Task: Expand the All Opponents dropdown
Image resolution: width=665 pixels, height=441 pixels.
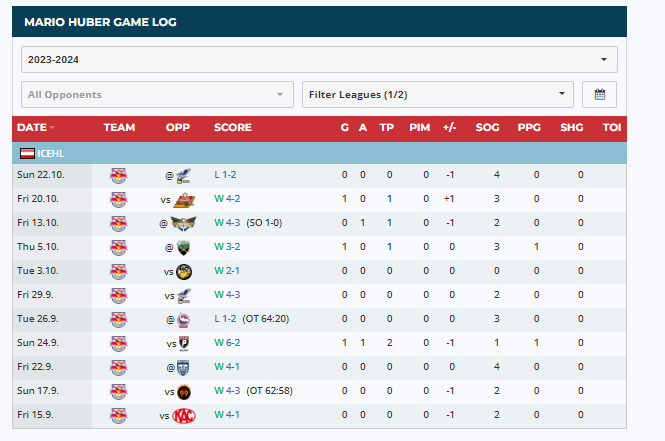Action: coord(157,95)
